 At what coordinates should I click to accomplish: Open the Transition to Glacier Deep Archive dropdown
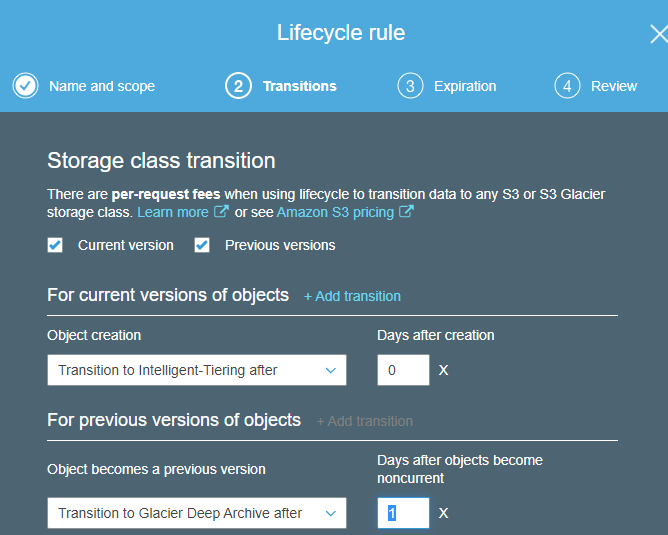click(197, 513)
